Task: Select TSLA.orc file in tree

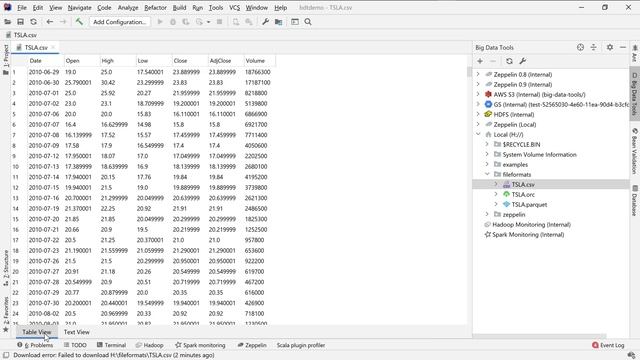Action: (x=523, y=194)
